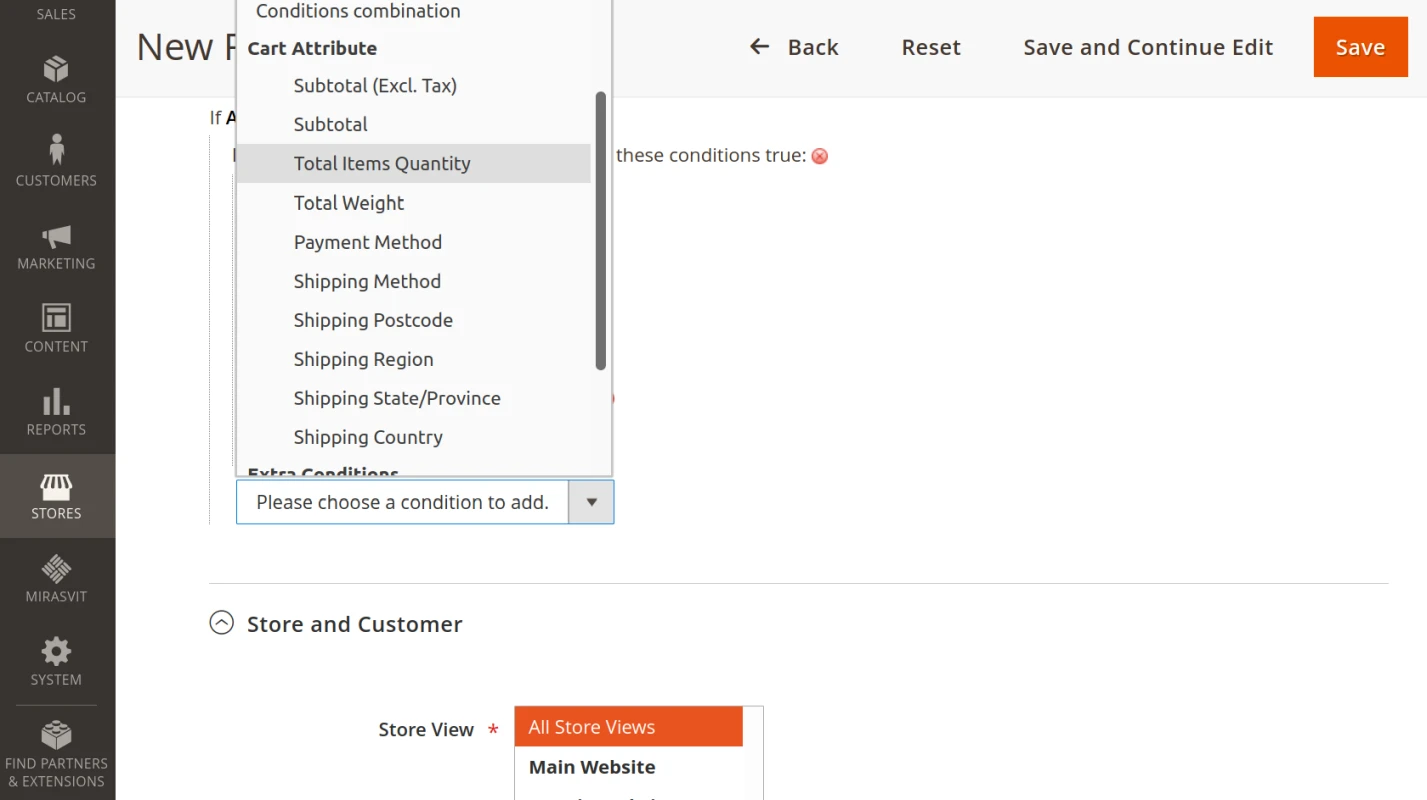Image resolution: width=1427 pixels, height=800 pixels.
Task: Select Shipping Country condition
Action: tap(368, 437)
